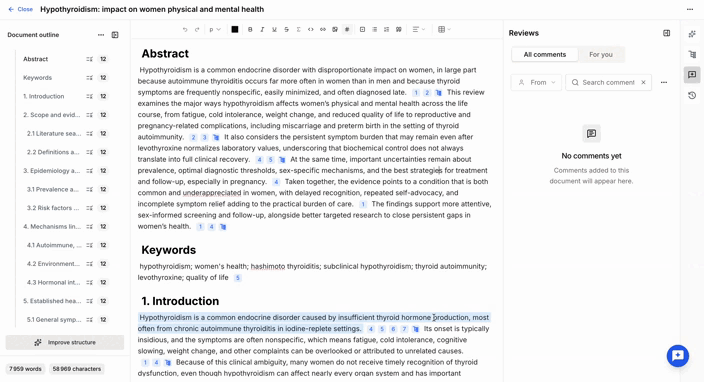Select outline item 3.2 Risk factors

click(53, 208)
